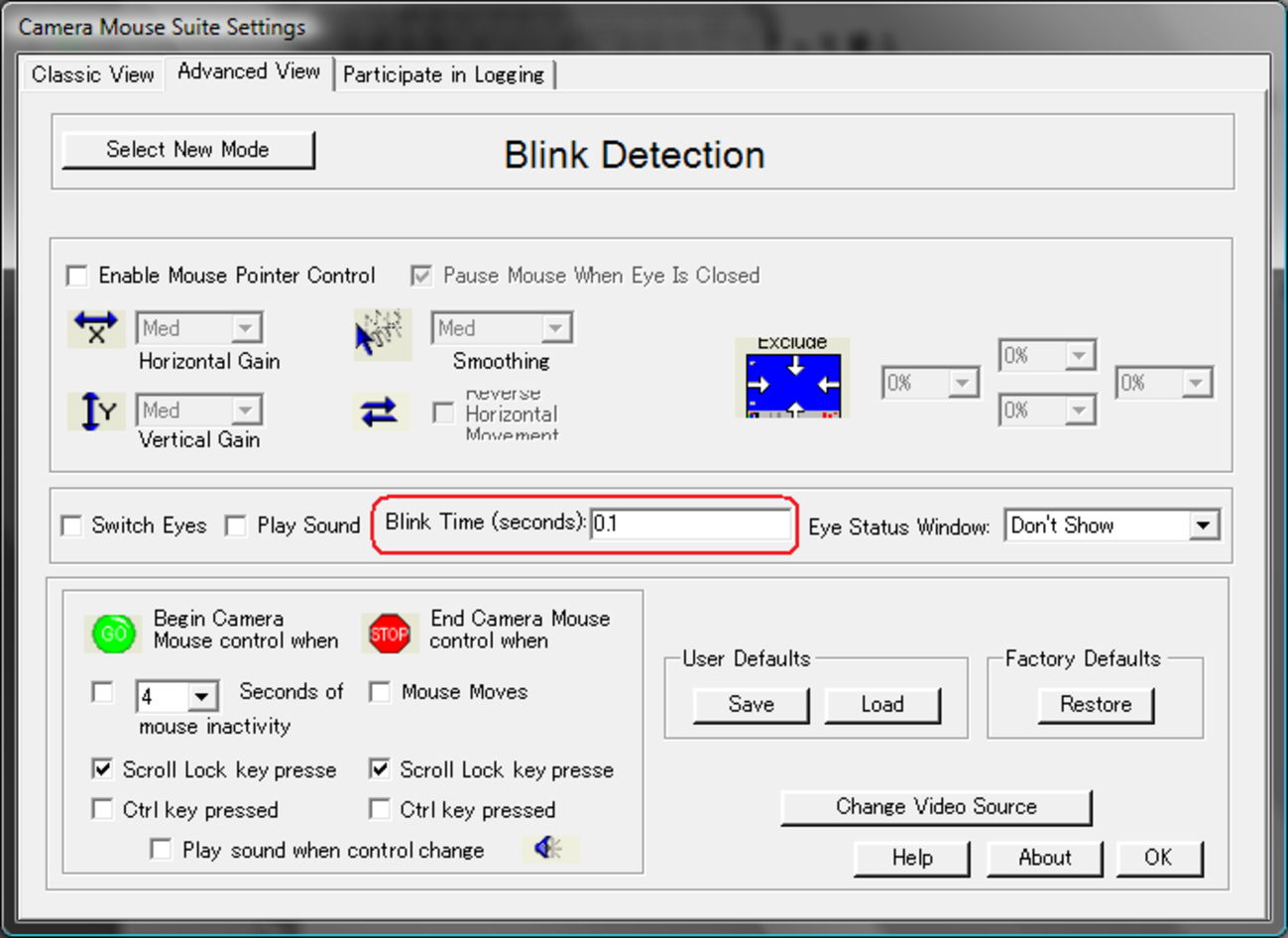Check the Mouse Moves checkbox
1288x938 pixels.
point(379,691)
